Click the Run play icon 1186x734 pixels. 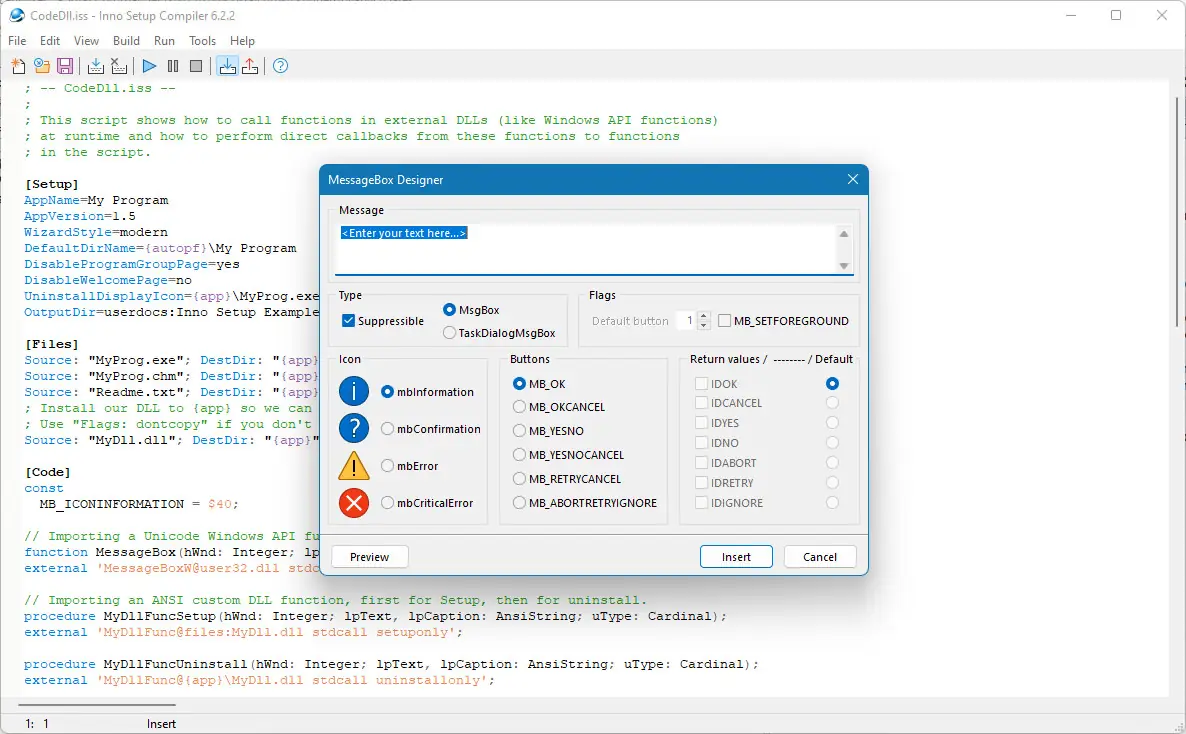[149, 66]
